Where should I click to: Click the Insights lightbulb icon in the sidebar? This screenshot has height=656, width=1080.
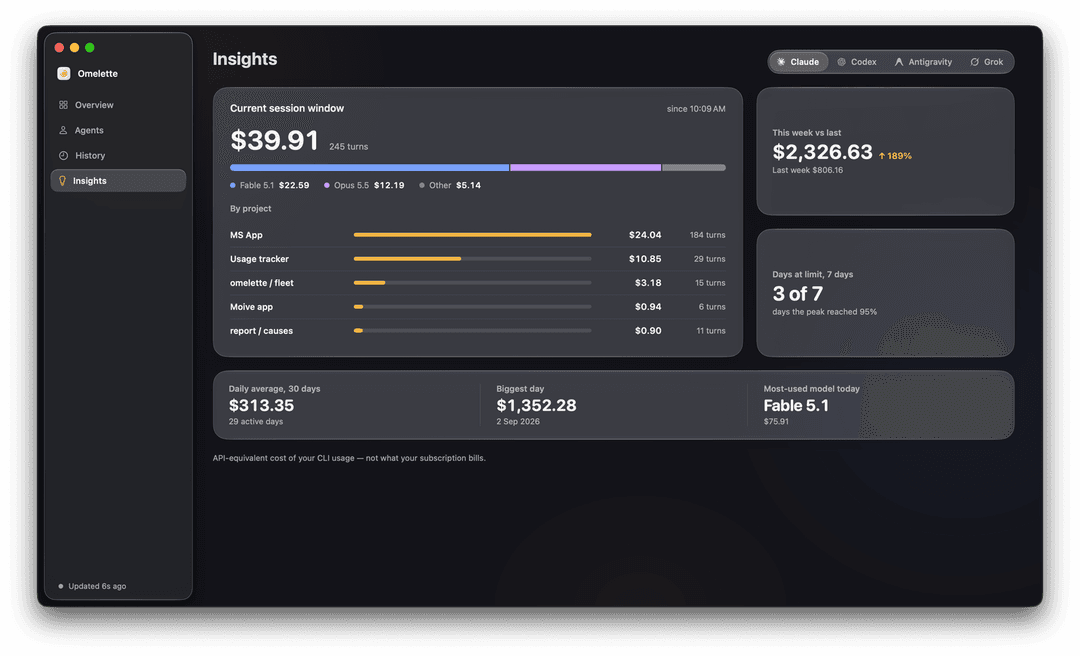[x=62, y=181]
